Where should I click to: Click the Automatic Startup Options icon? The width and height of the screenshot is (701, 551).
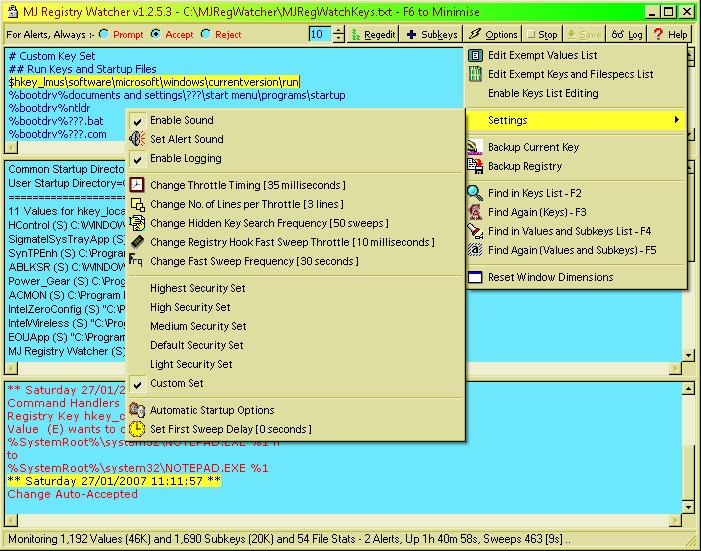137,410
